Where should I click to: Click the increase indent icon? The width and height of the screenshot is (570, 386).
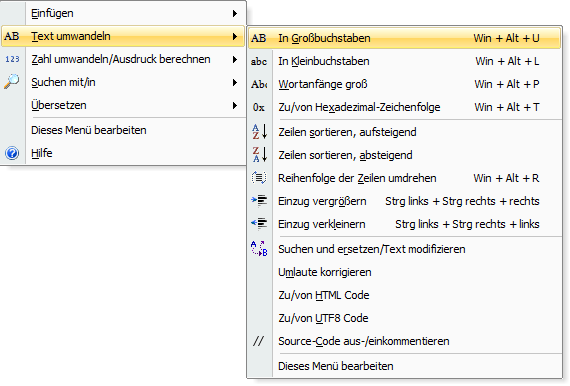259,201
